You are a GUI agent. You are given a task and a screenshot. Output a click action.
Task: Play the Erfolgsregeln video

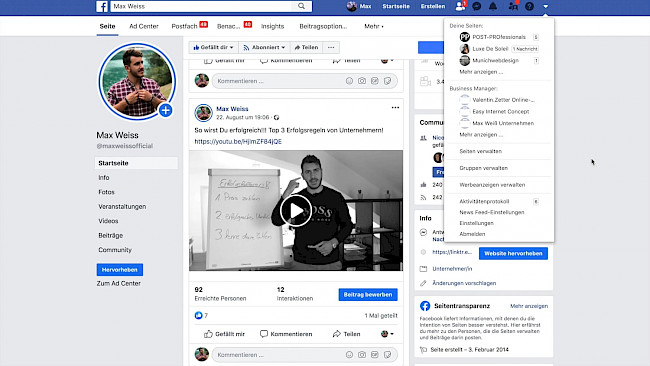pyautogui.click(x=296, y=211)
